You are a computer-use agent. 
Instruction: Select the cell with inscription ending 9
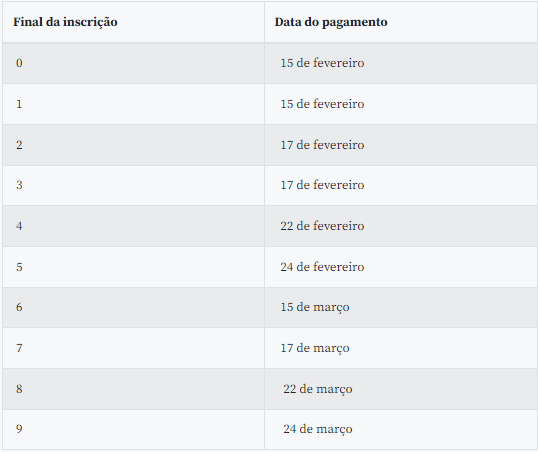point(133,429)
